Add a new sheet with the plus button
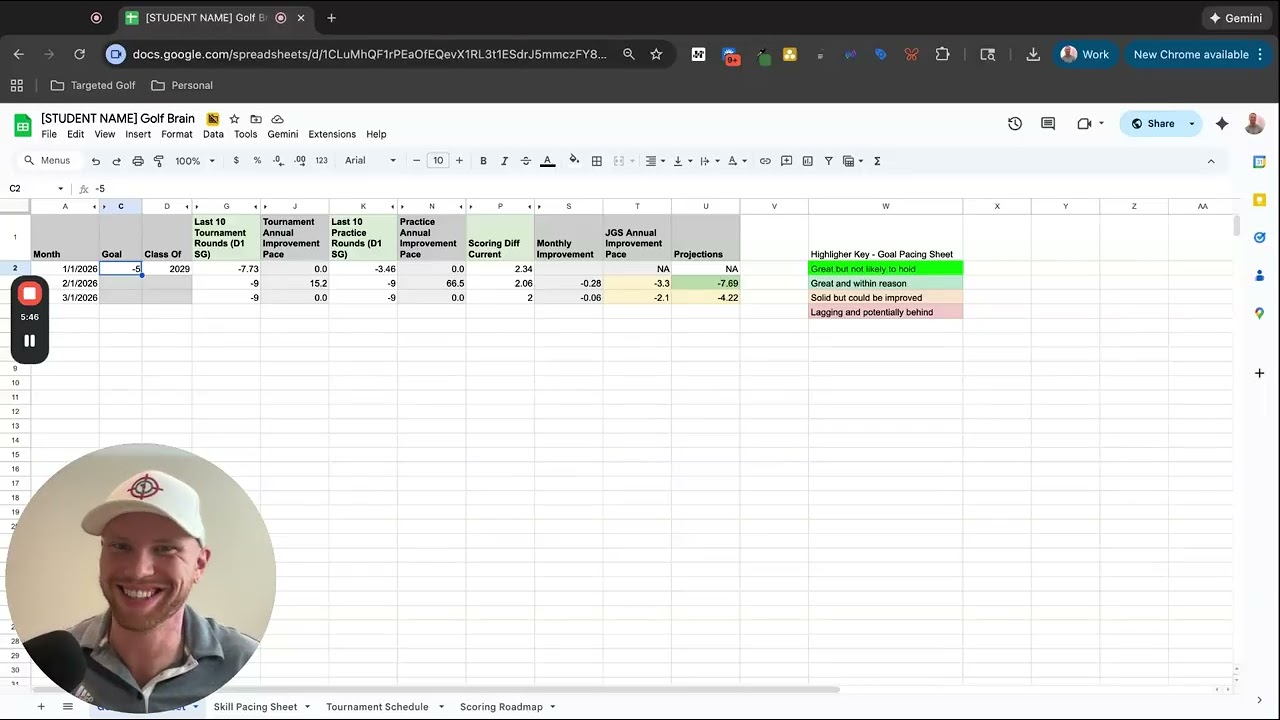 [x=41, y=707]
